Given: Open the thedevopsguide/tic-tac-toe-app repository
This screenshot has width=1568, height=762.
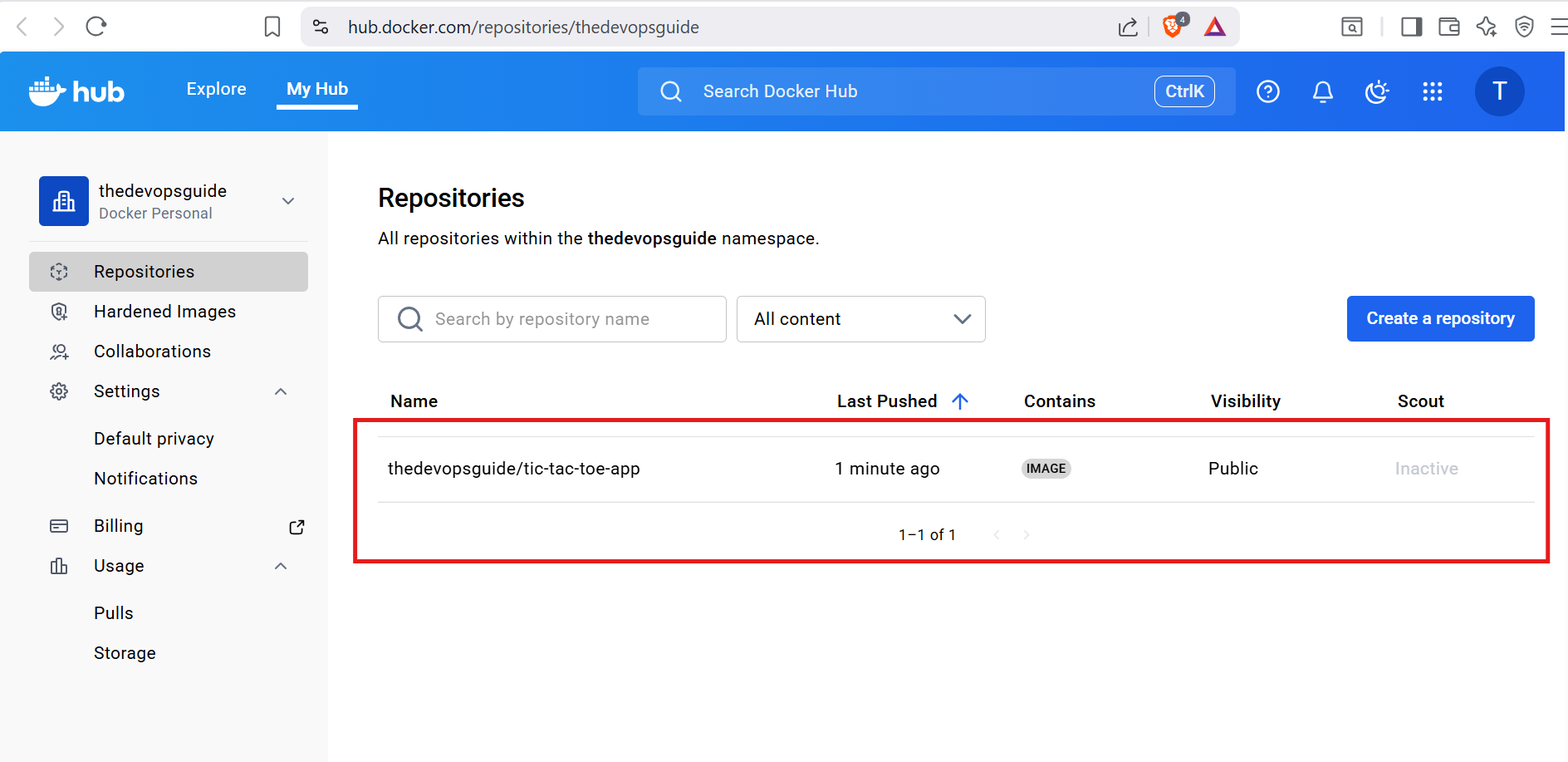Looking at the screenshot, I should click(x=514, y=468).
